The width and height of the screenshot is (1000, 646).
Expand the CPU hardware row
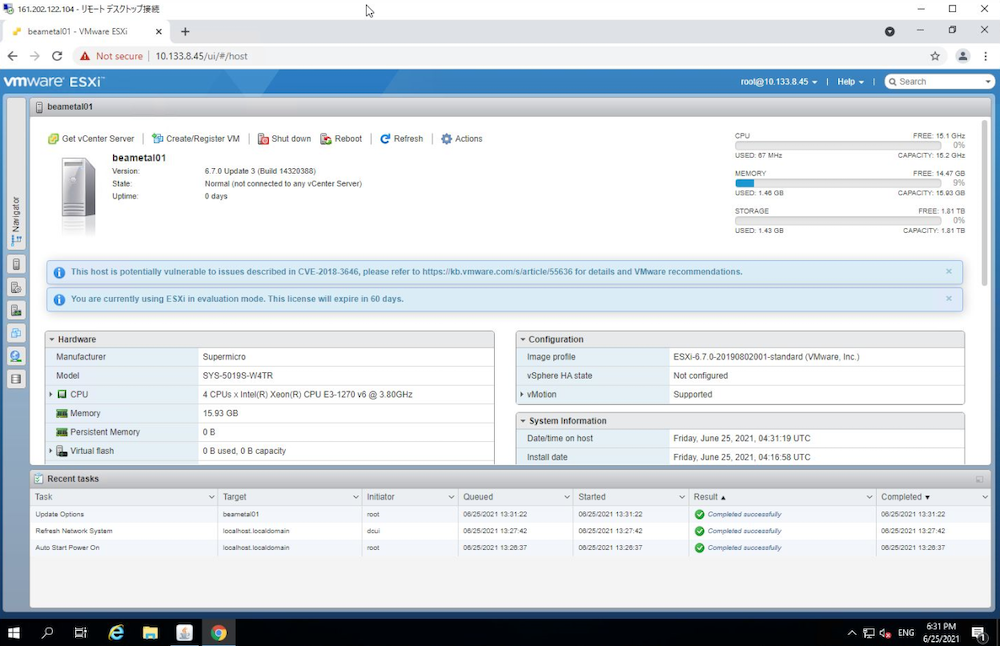point(51,395)
